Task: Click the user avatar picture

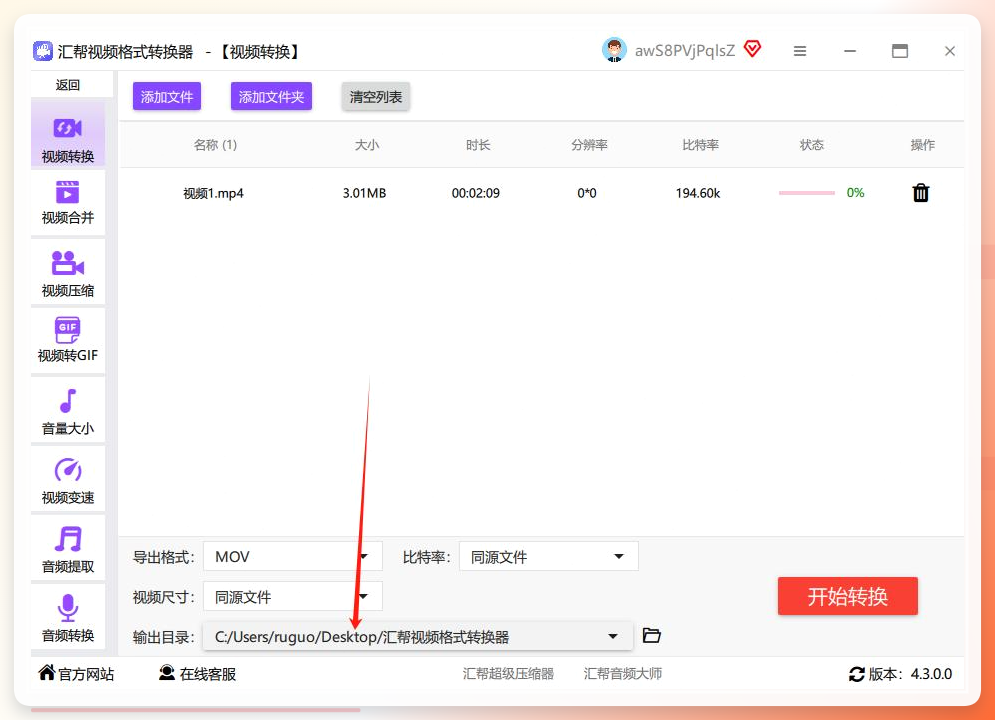Action: click(614, 50)
